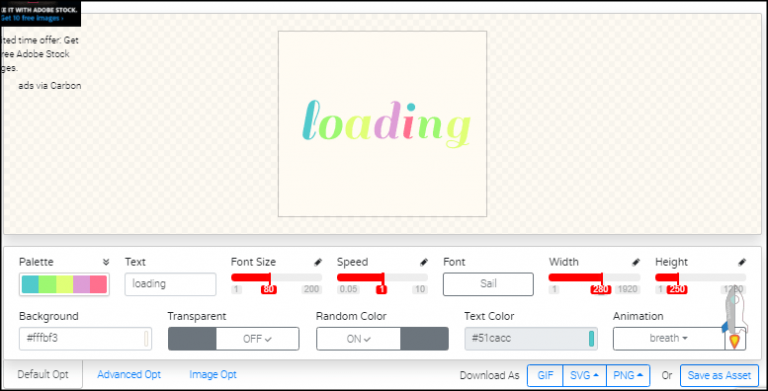Screen dimensions: 768x391
Task: Click the loading text preview canvas
Action: 383,124
